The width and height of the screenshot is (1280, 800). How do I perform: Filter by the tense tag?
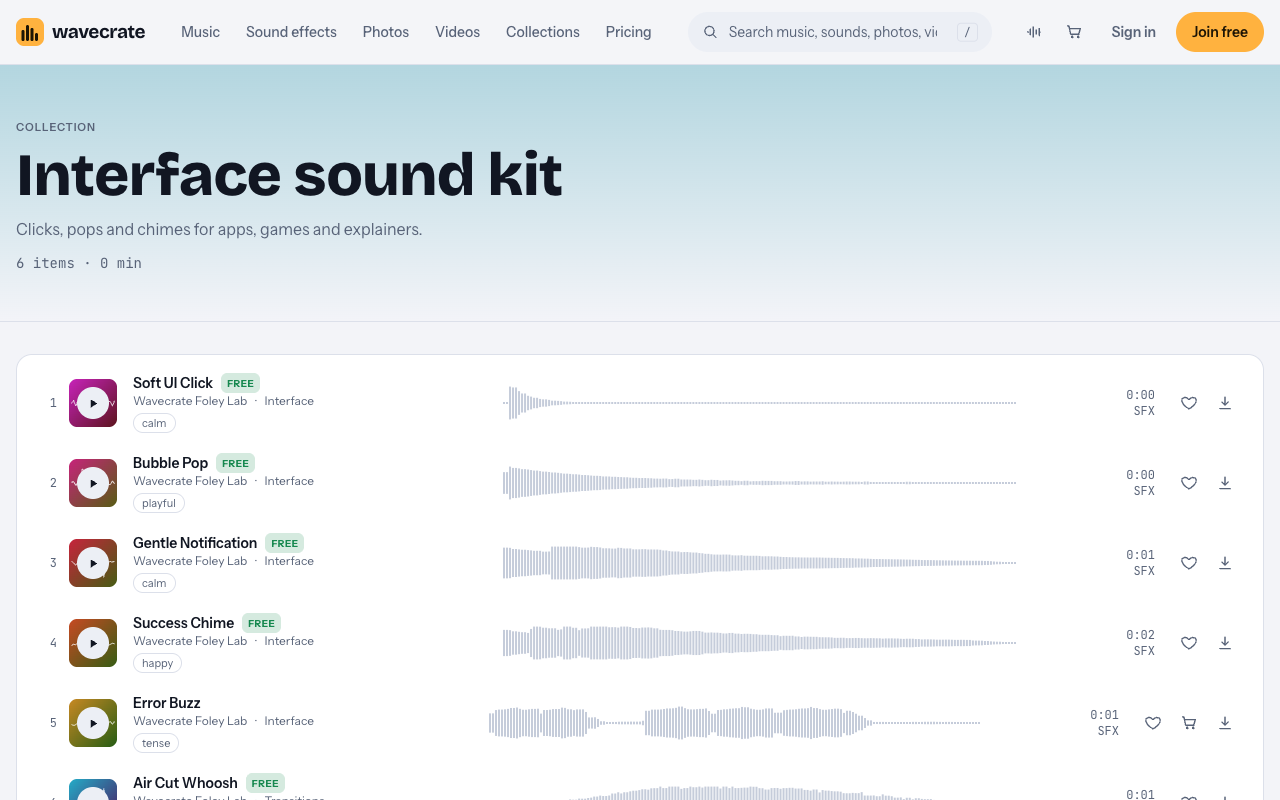coord(156,743)
